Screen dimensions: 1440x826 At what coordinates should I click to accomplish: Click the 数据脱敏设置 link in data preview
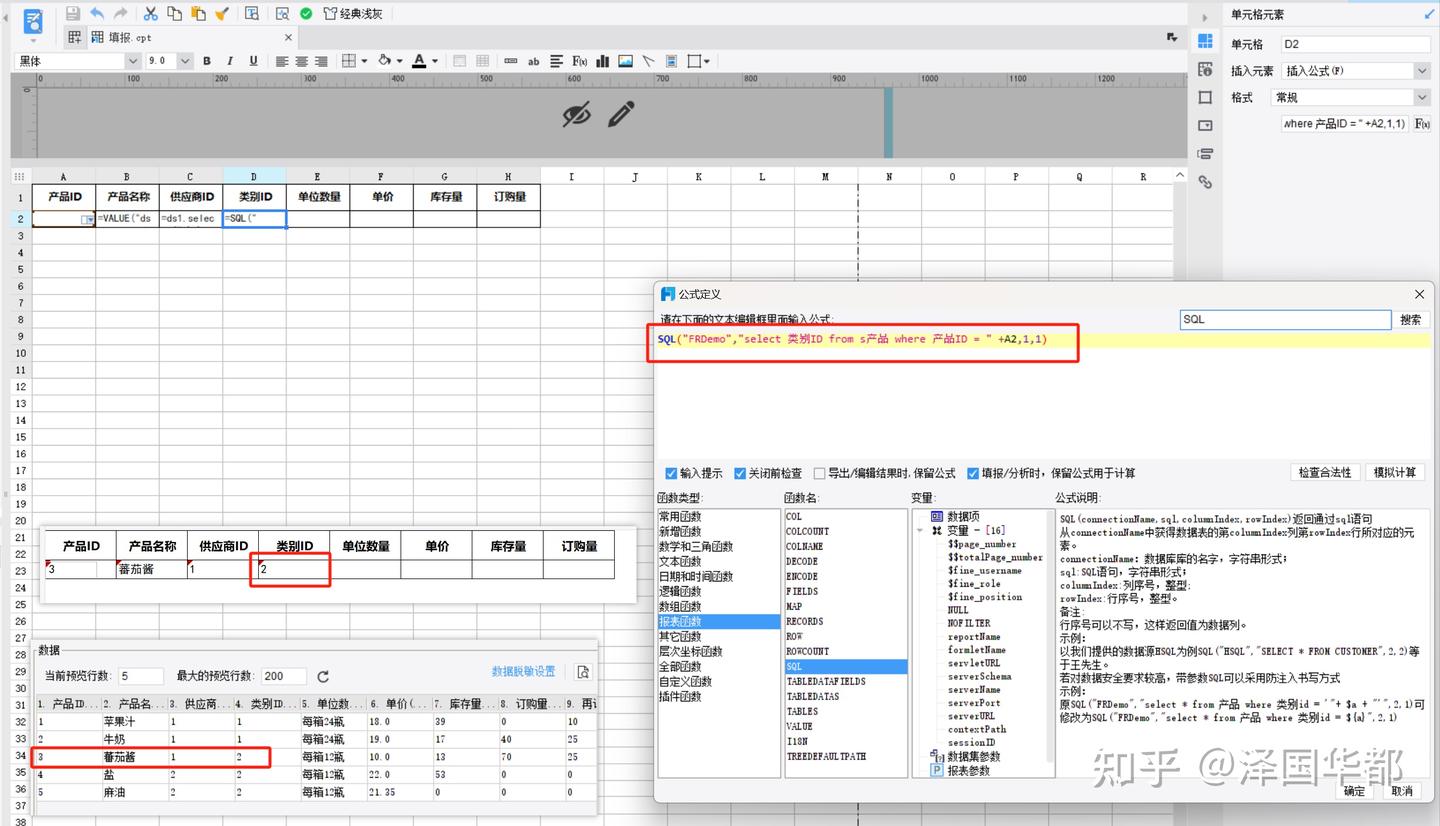[523, 671]
